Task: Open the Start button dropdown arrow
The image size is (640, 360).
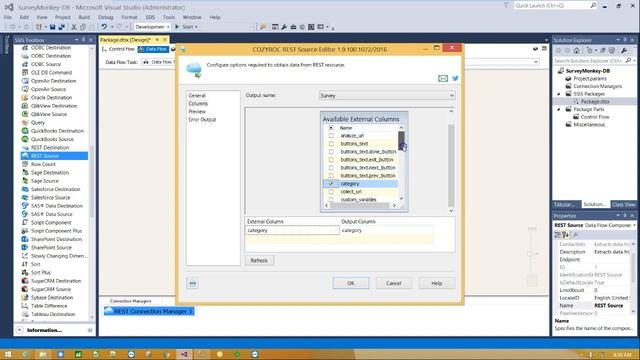Action: click(x=196, y=27)
